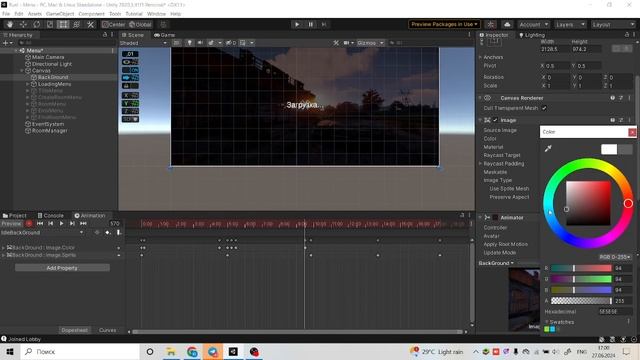The width and height of the screenshot is (640, 360).
Task: Toggle scene audio in Scene view toolbar
Action: (200, 42)
